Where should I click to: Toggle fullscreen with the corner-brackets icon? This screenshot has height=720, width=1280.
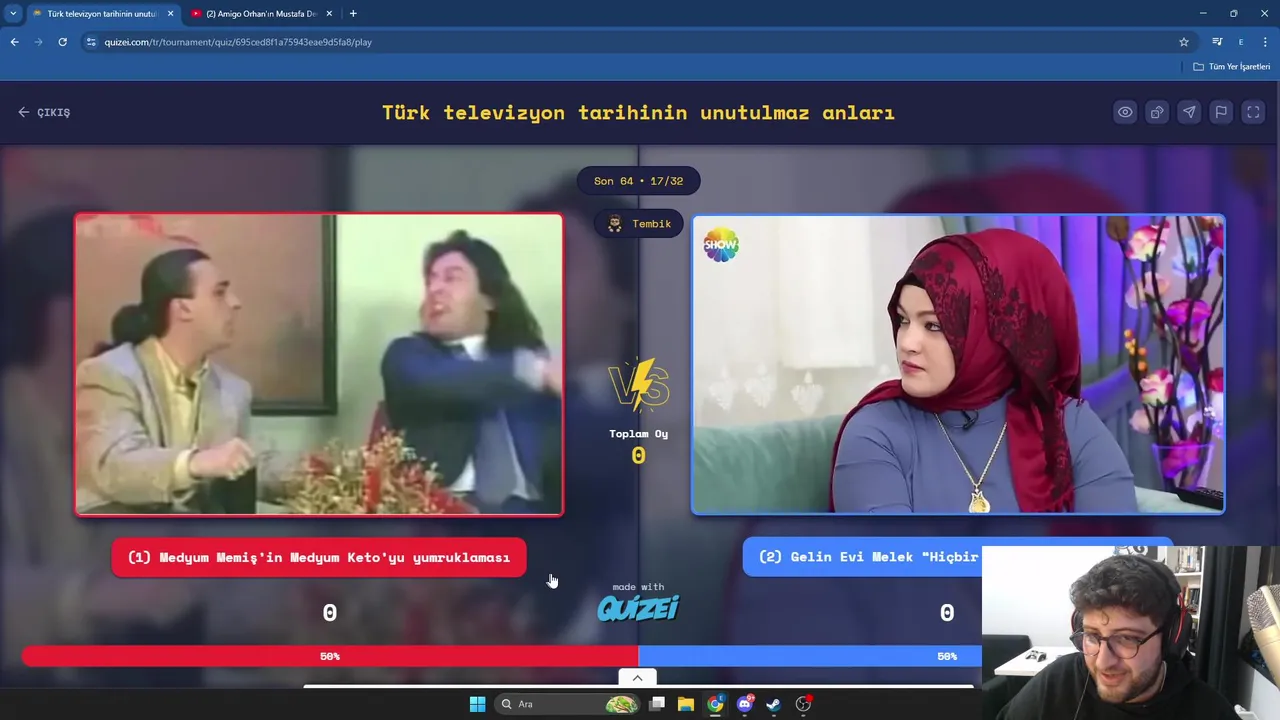(1253, 112)
